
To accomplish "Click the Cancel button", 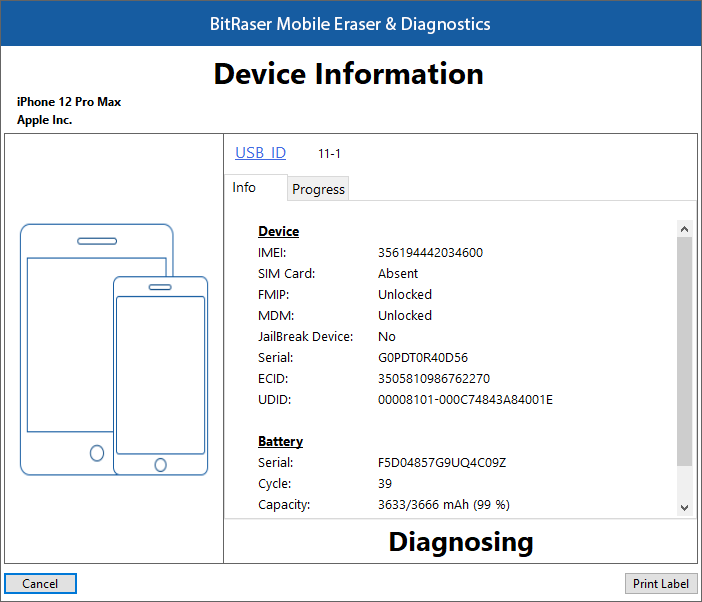I will click(40, 584).
